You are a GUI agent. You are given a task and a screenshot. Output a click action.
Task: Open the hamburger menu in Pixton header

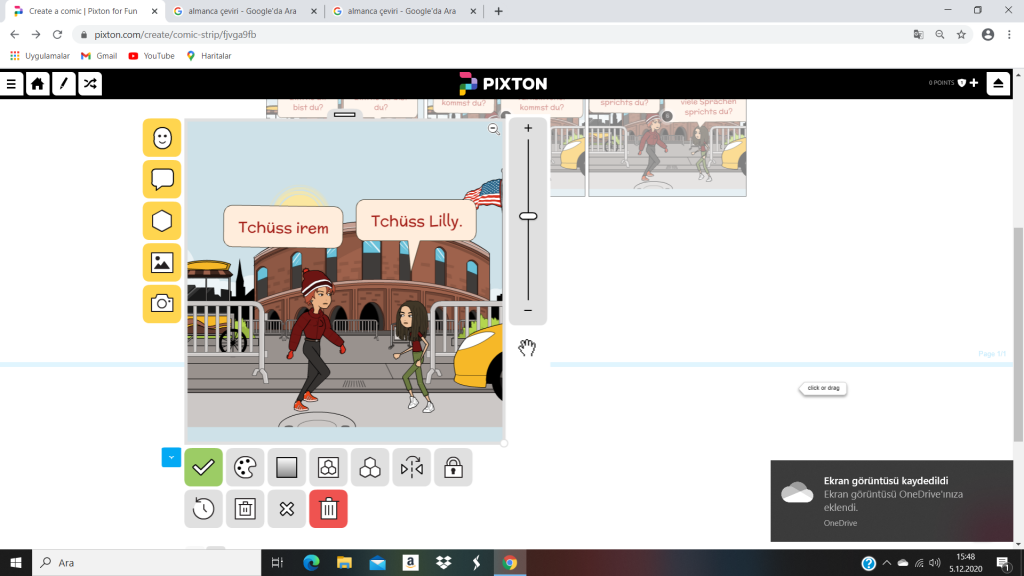[x=12, y=84]
